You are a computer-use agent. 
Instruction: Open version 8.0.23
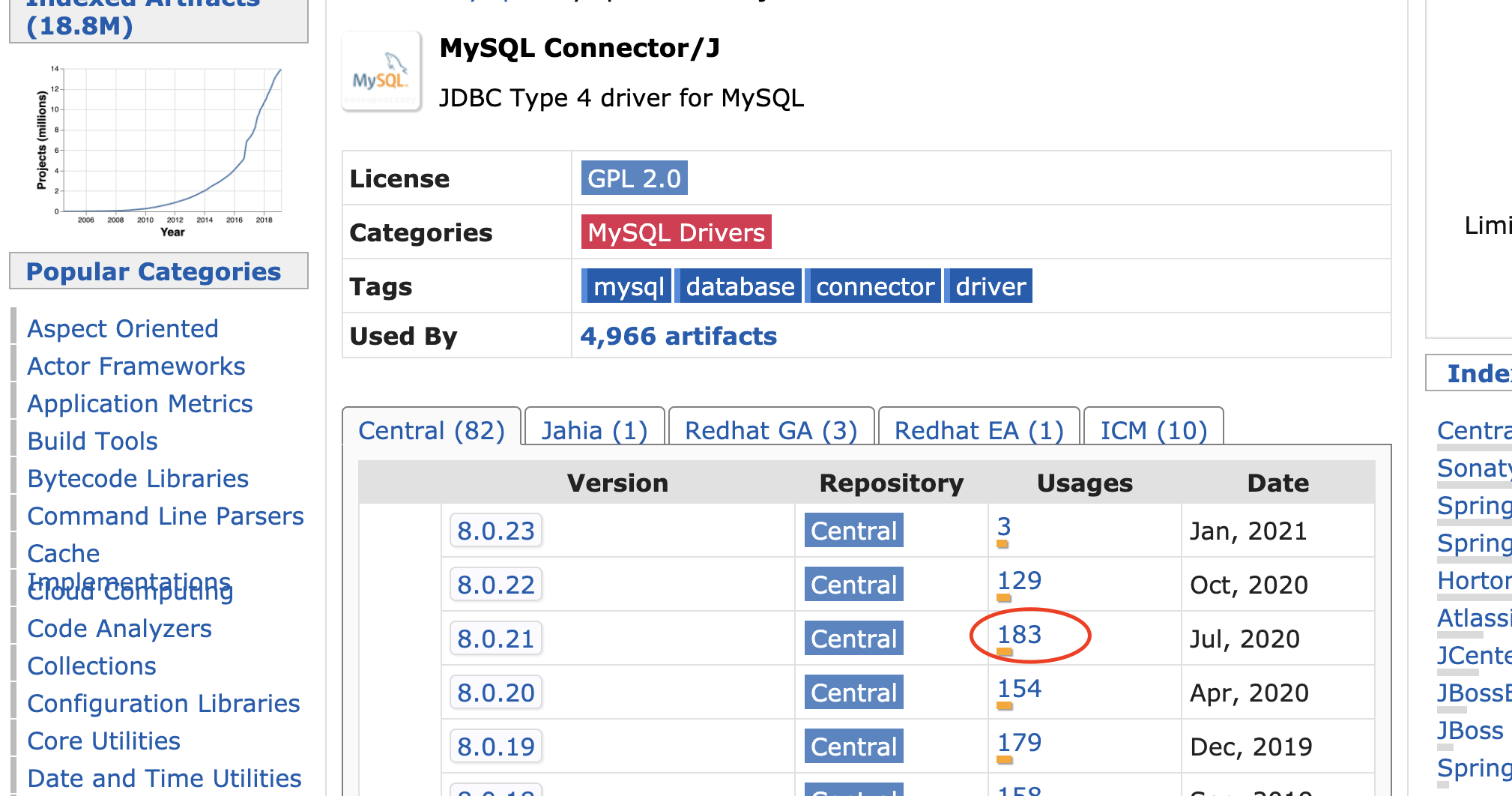[496, 531]
